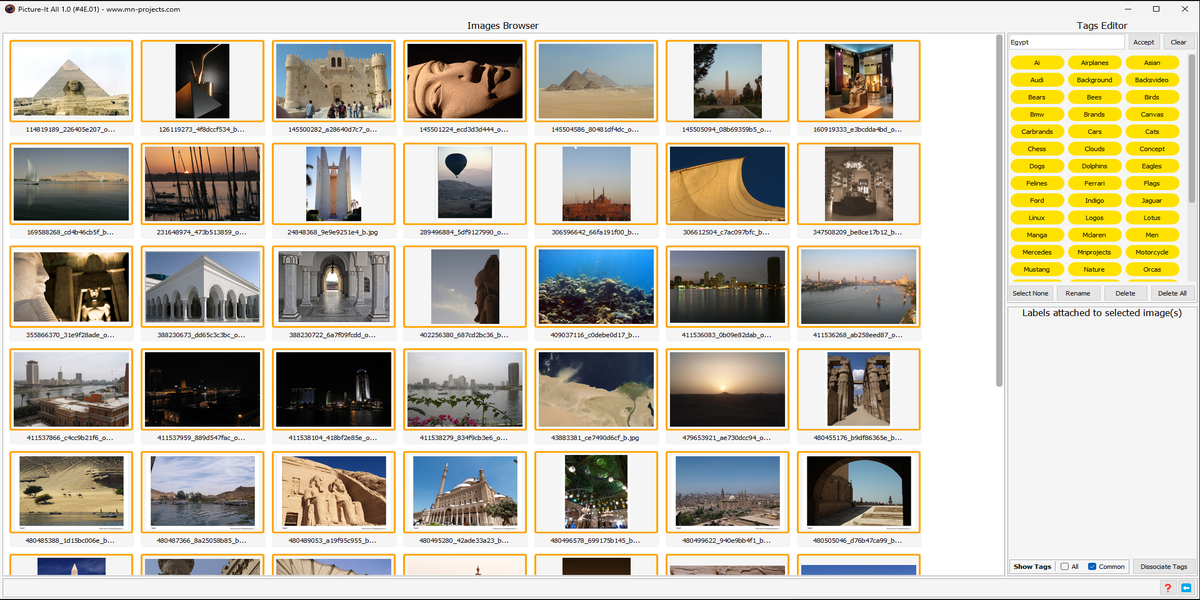Select the Ferrari tag

[1095, 183]
